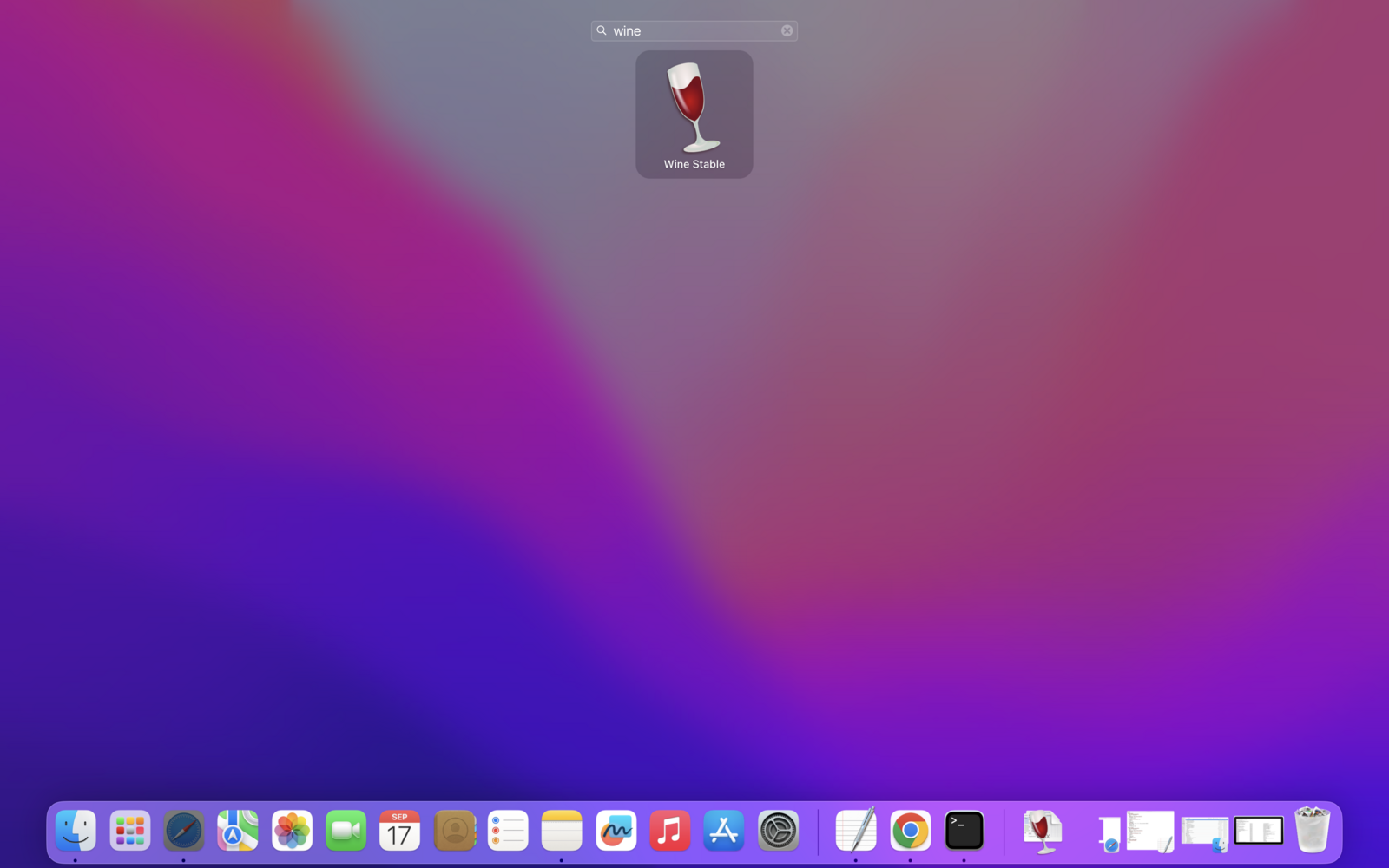This screenshot has height=868, width=1389.
Task: Open Terminal from the Dock
Action: point(964,831)
